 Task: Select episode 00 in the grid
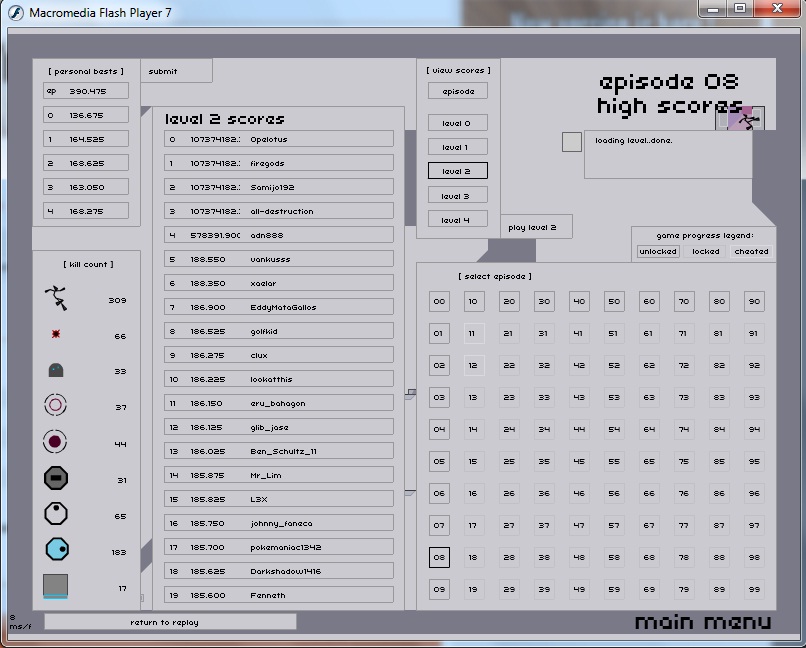(x=439, y=302)
